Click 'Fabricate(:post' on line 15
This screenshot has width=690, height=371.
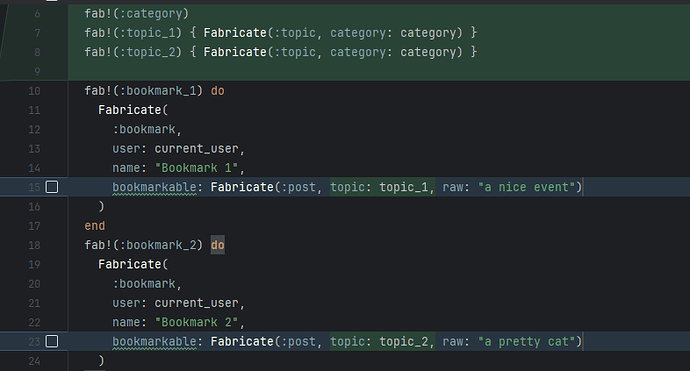[263, 187]
